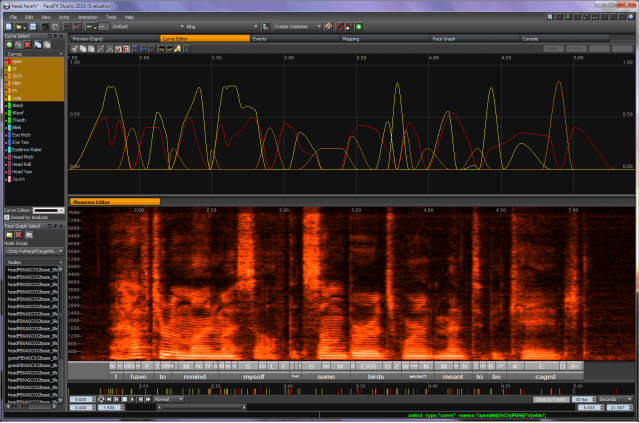Click the face icon next to Create Container

point(329,27)
